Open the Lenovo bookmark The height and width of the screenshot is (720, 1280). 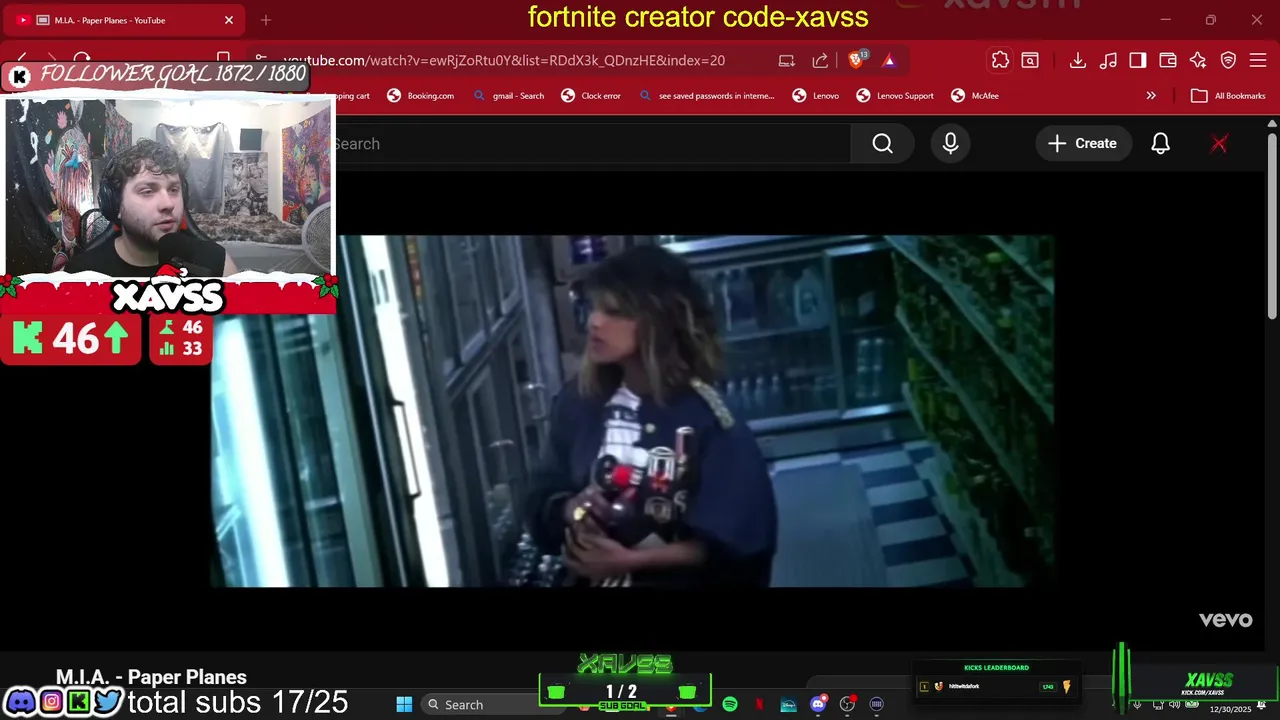[815, 96]
